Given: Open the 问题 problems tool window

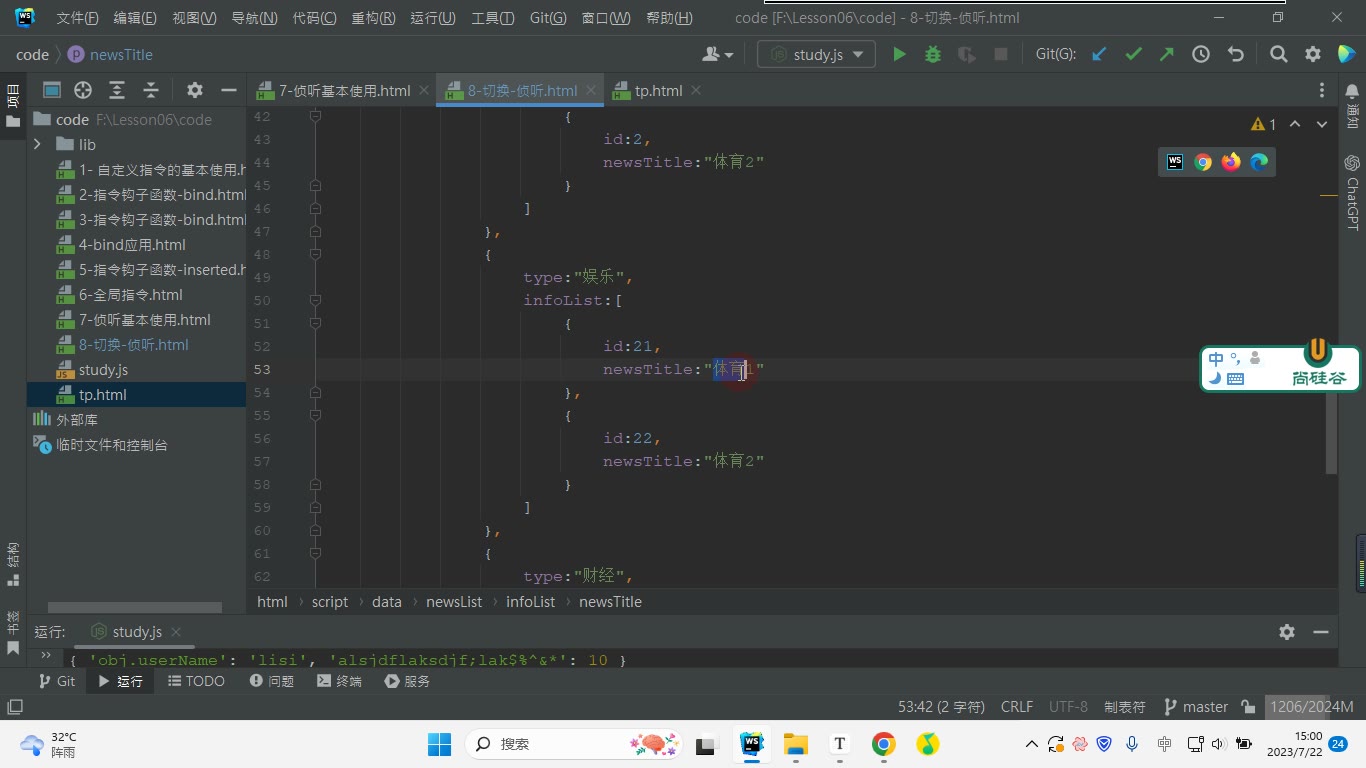Looking at the screenshot, I should point(271,680).
